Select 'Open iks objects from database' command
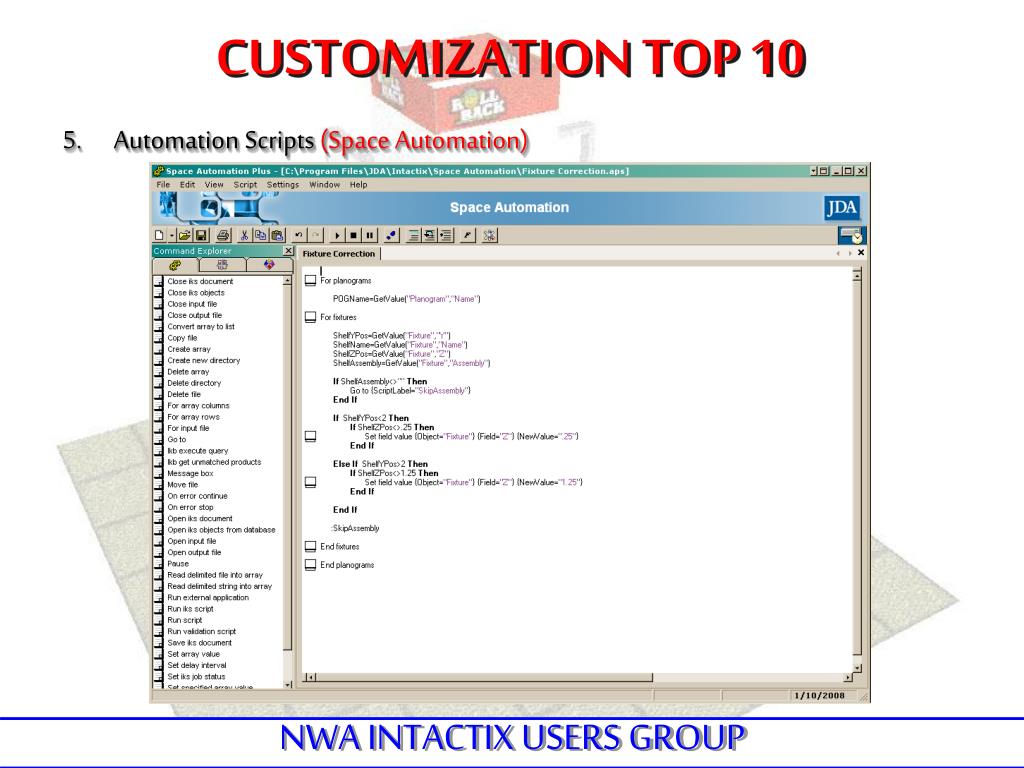Image resolution: width=1024 pixels, height=768 pixels. coord(221,530)
